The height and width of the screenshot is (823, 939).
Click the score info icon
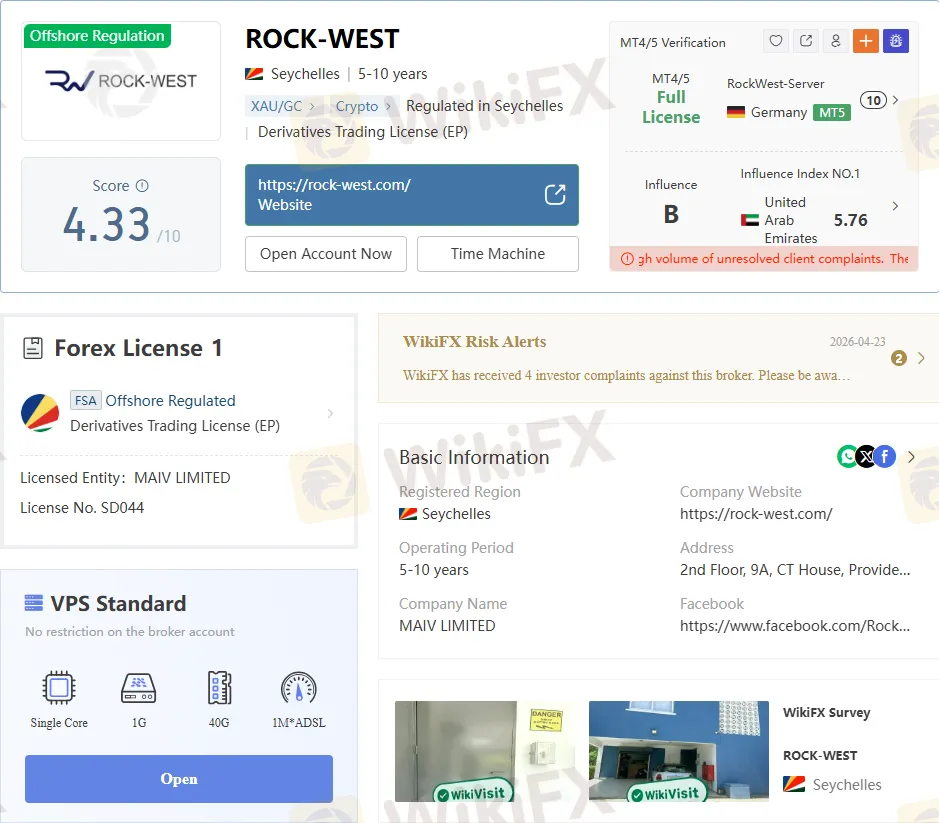pos(142,186)
